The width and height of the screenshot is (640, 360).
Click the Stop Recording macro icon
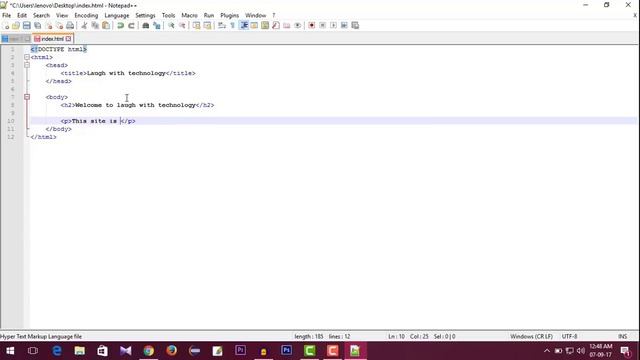pos(322,26)
